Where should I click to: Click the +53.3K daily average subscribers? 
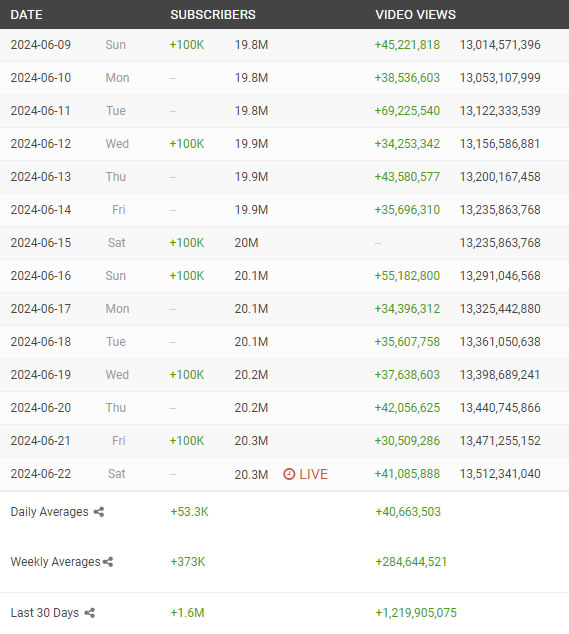pos(189,512)
